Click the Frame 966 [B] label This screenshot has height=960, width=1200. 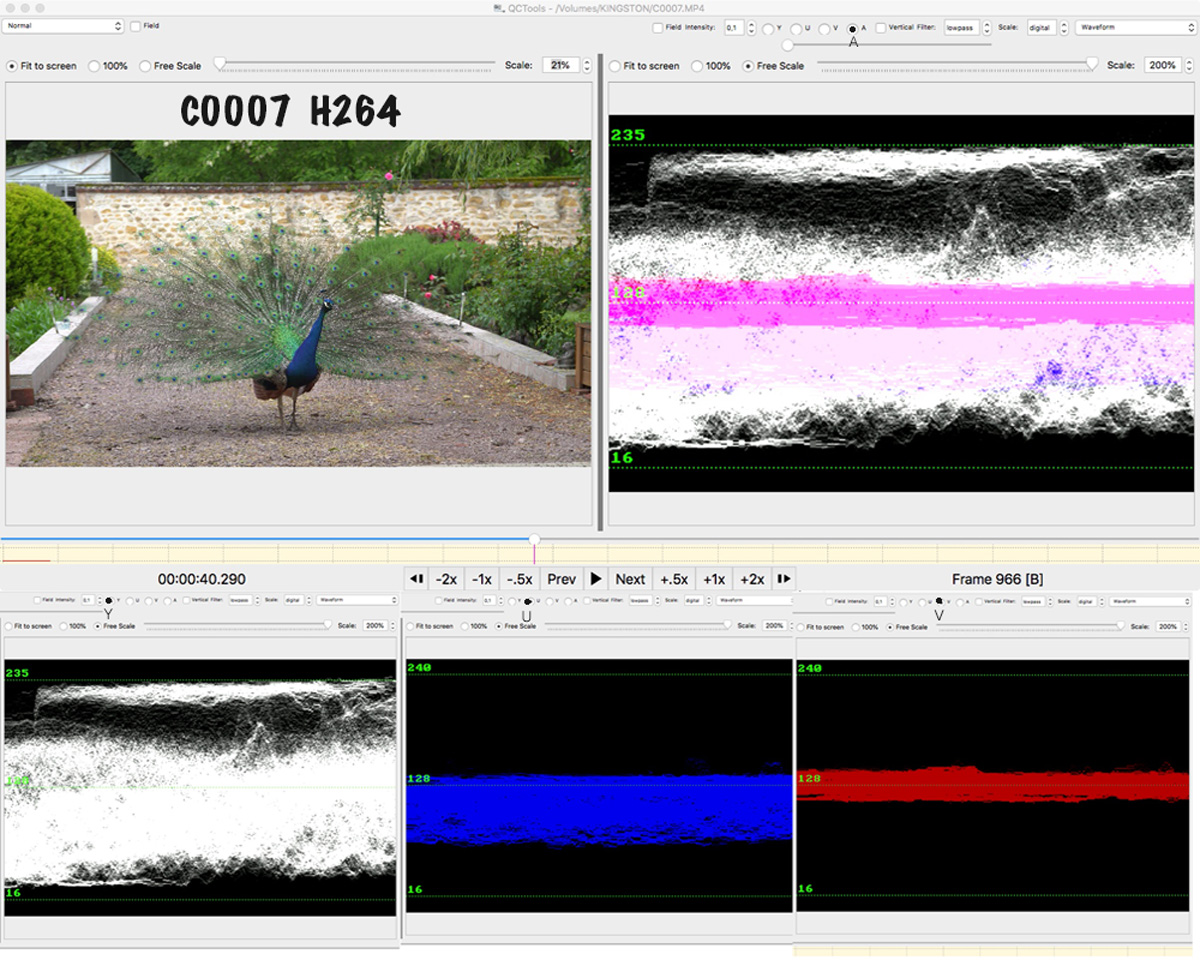[x=998, y=579]
